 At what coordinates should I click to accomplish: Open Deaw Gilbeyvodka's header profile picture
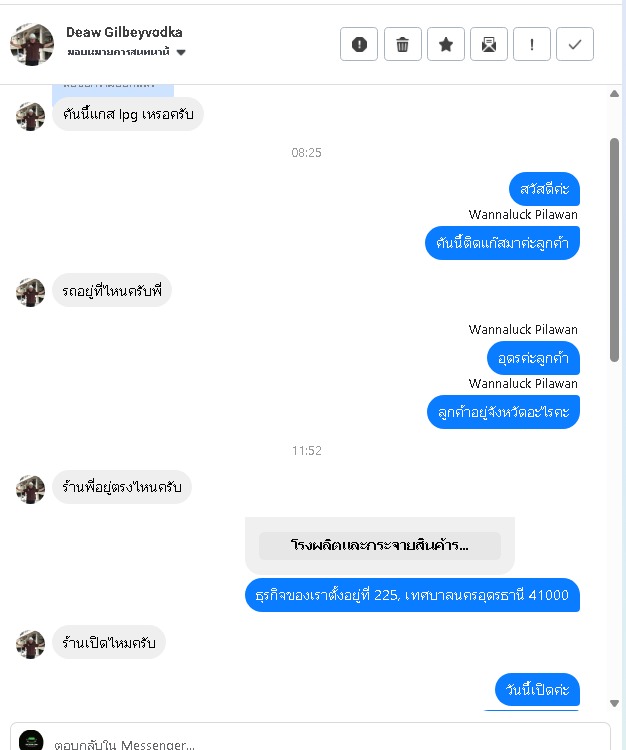(x=32, y=44)
